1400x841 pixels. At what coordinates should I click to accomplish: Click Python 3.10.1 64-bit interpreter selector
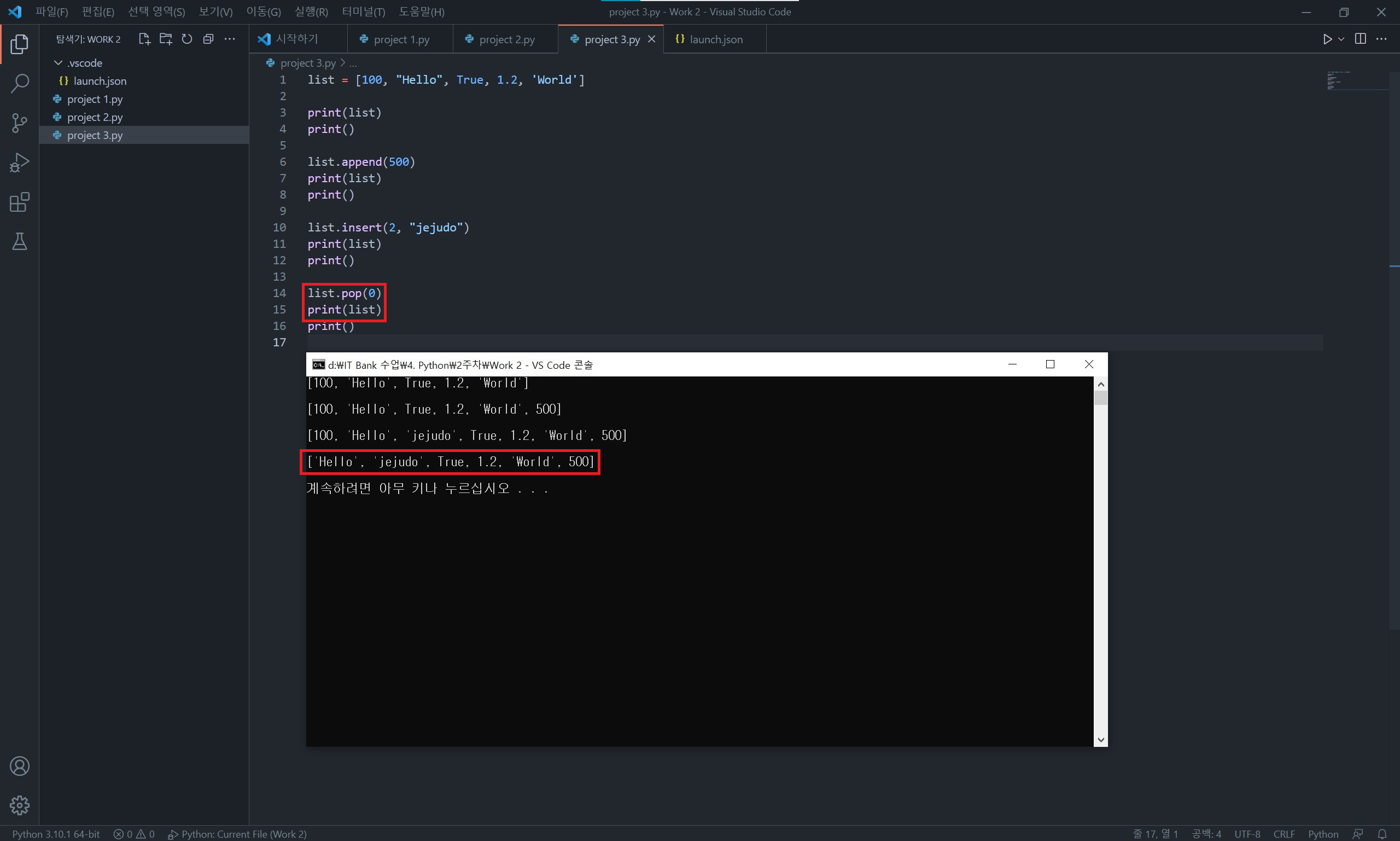tap(55, 834)
